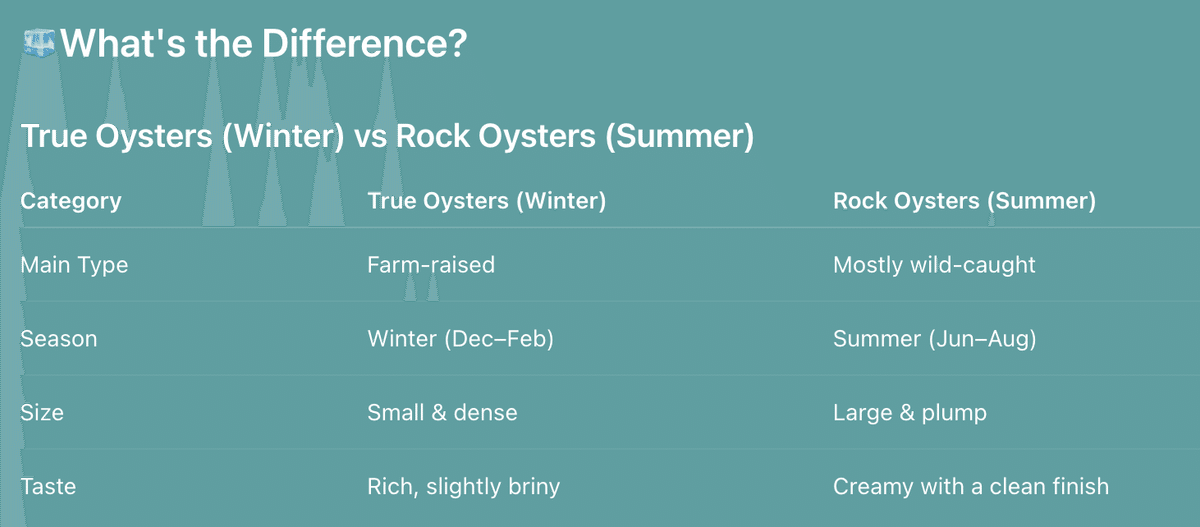1200x527 pixels.
Task: Select the Winter (Dec–Feb) cell
Action: coord(460,339)
